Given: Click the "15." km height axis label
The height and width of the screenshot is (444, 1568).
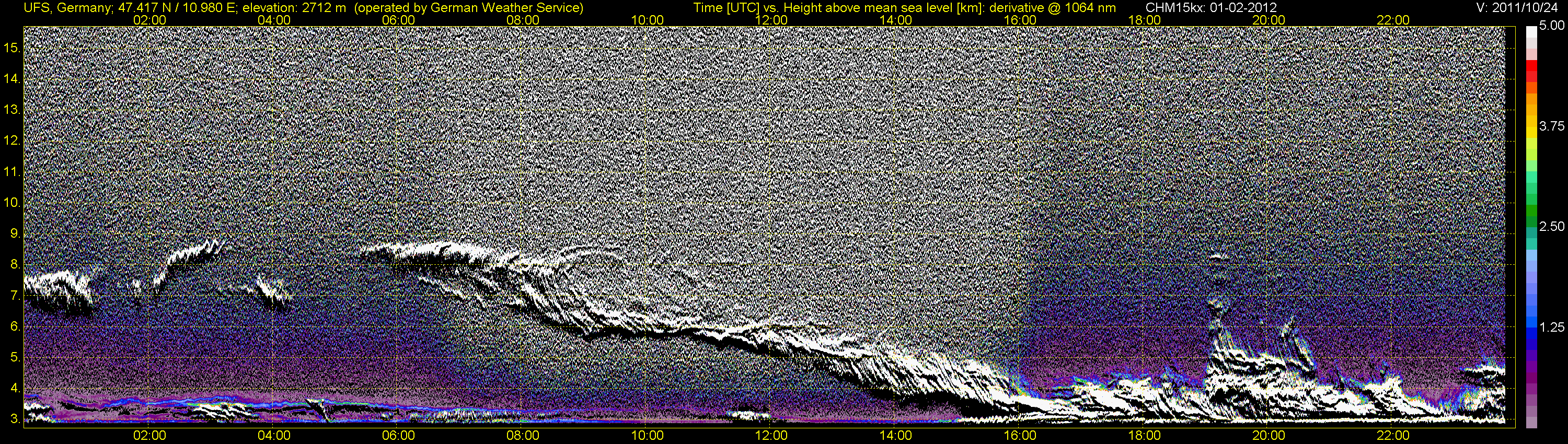Looking at the screenshot, I should 12,48.
